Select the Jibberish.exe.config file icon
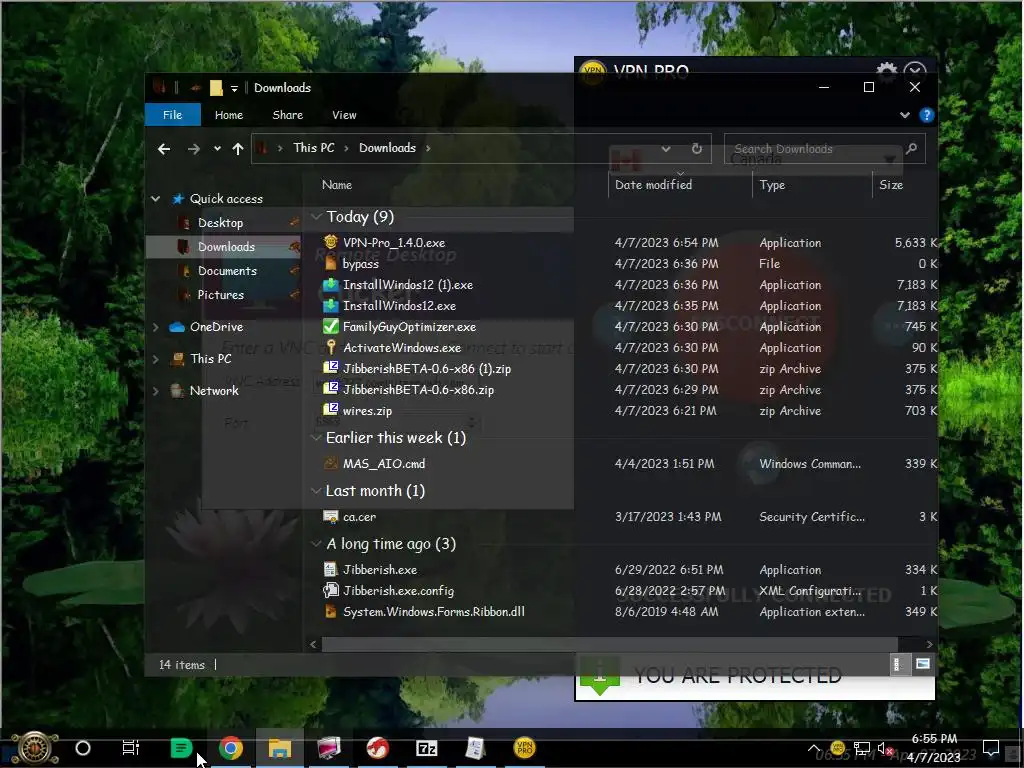Viewport: 1024px width, 768px height. coord(331,590)
